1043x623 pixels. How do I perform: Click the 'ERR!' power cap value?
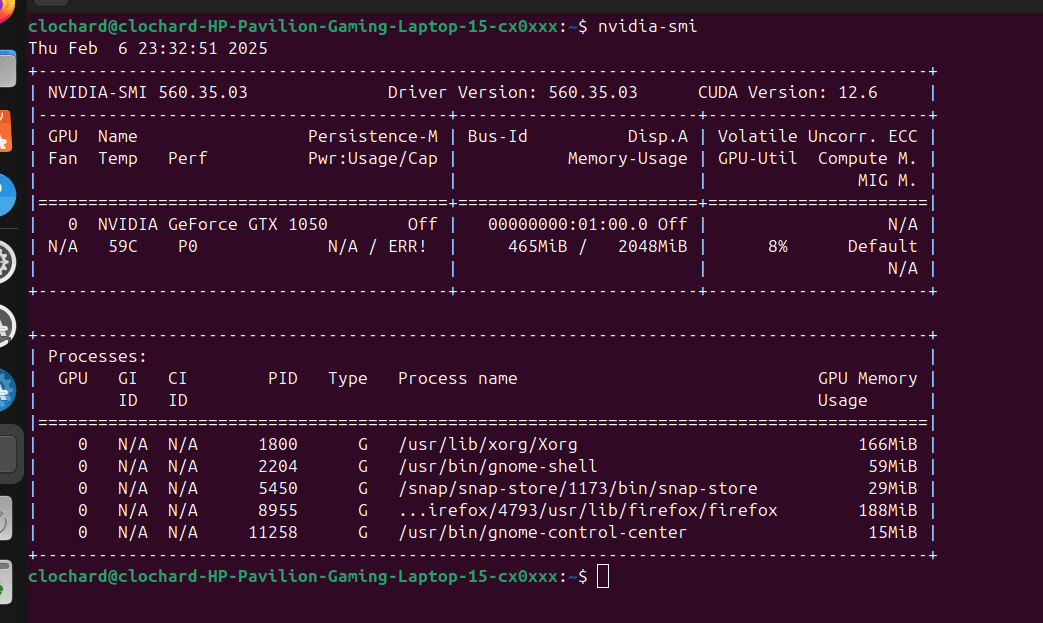(x=408, y=247)
